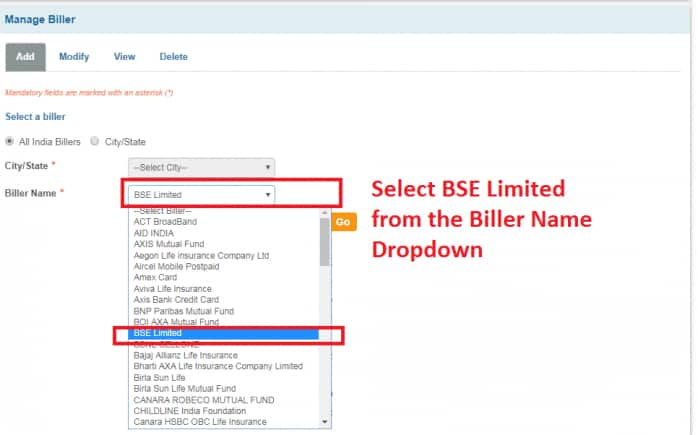Click the list scrollbar up arrow
This screenshot has width=698, height=435.
[x=324, y=212]
